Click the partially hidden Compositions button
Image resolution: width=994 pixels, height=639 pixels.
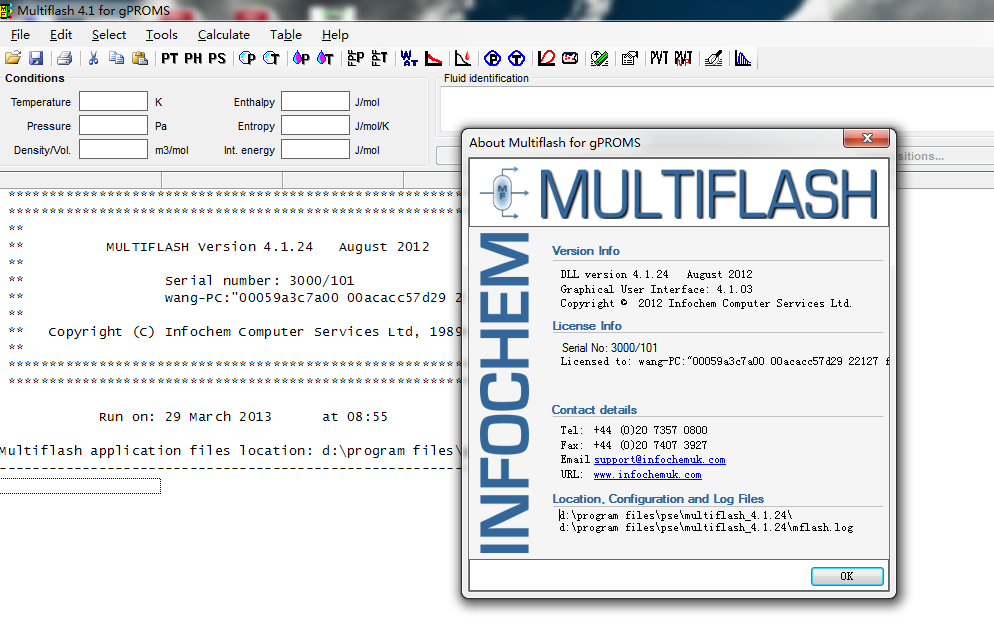(x=945, y=156)
